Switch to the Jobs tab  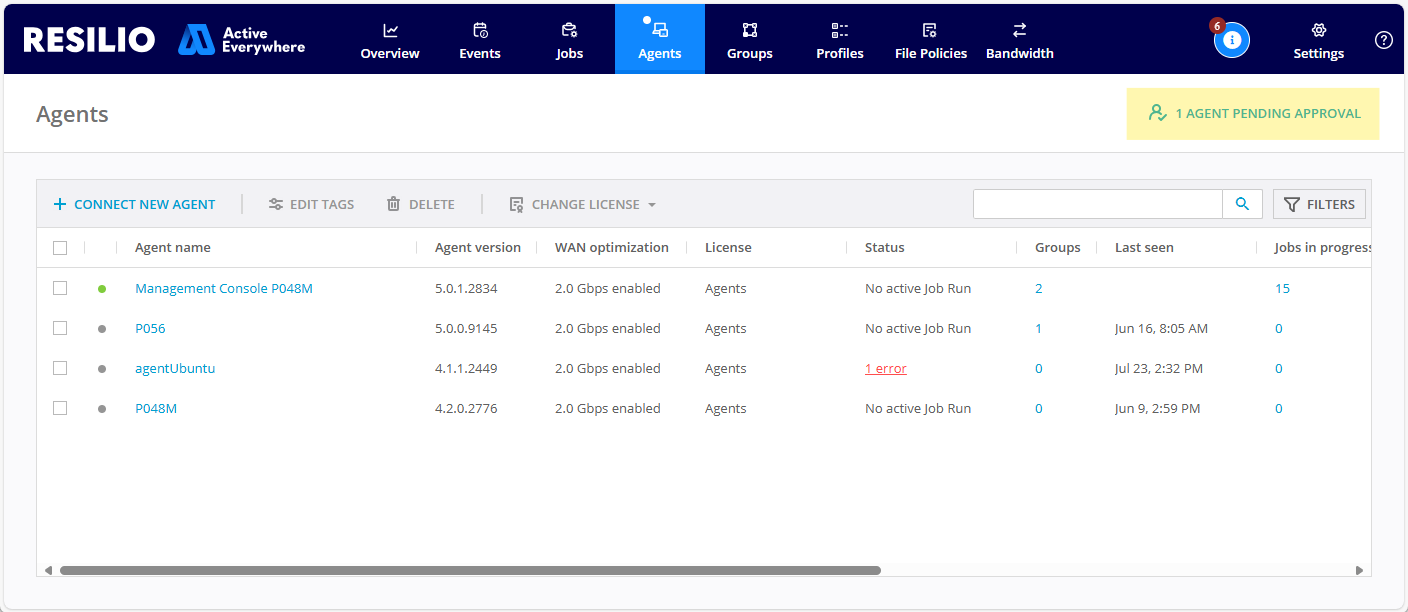click(x=569, y=40)
